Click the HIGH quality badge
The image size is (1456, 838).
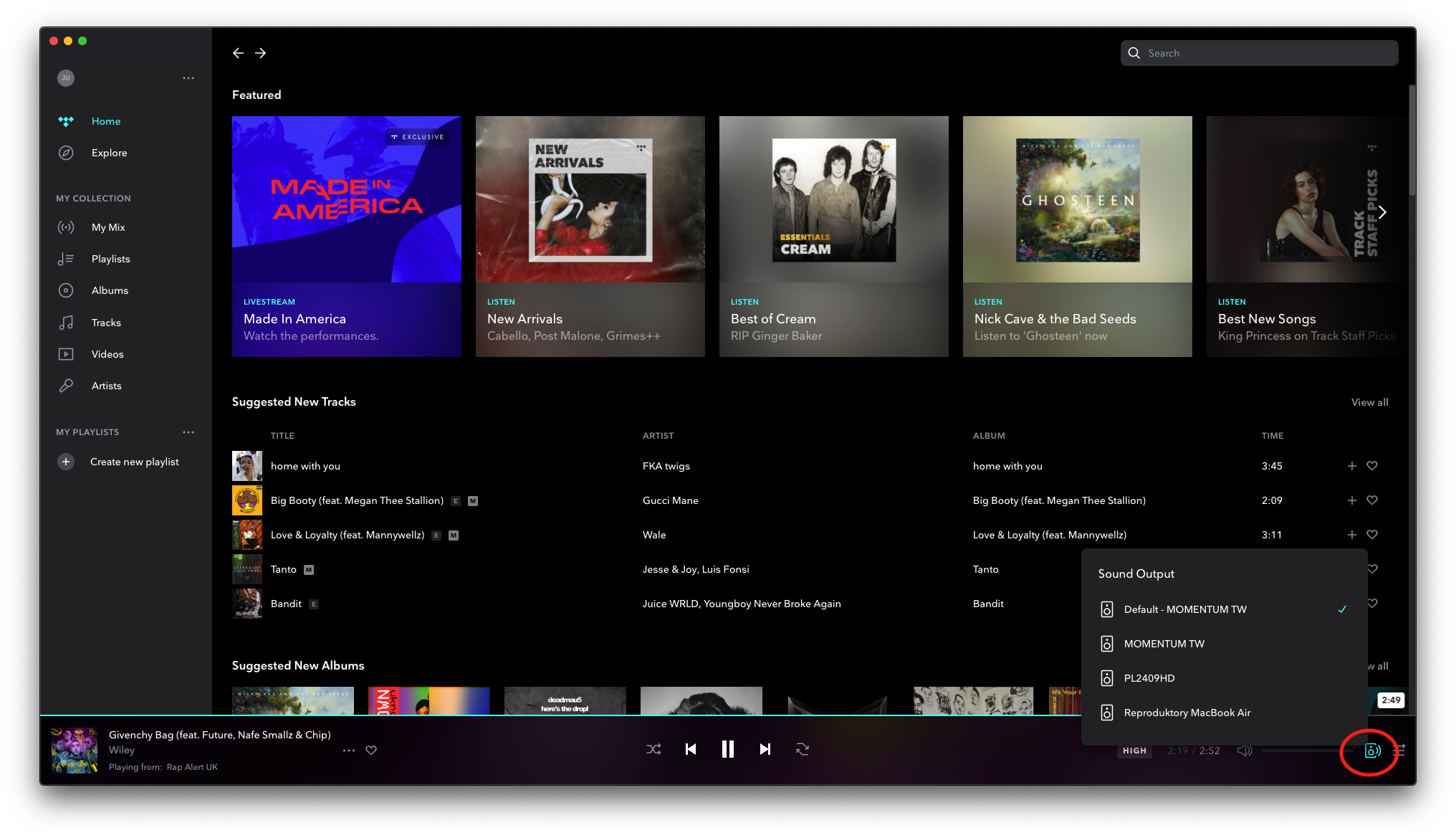click(x=1134, y=751)
